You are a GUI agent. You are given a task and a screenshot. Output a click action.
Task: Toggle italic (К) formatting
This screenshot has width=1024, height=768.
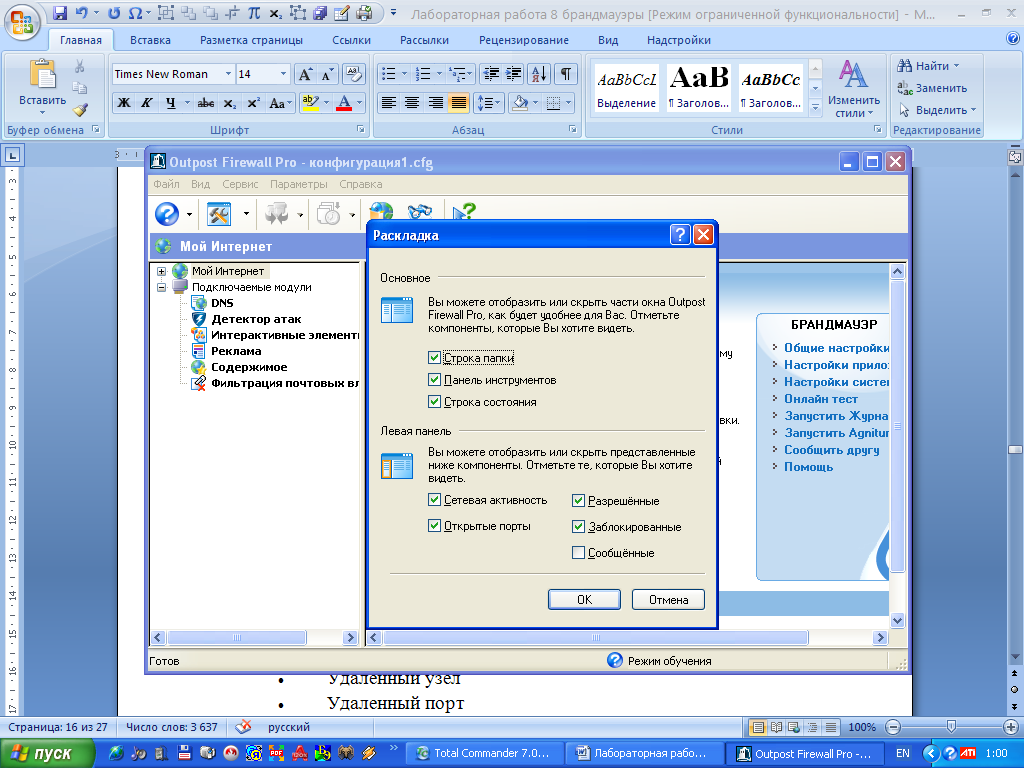pyautogui.click(x=147, y=103)
